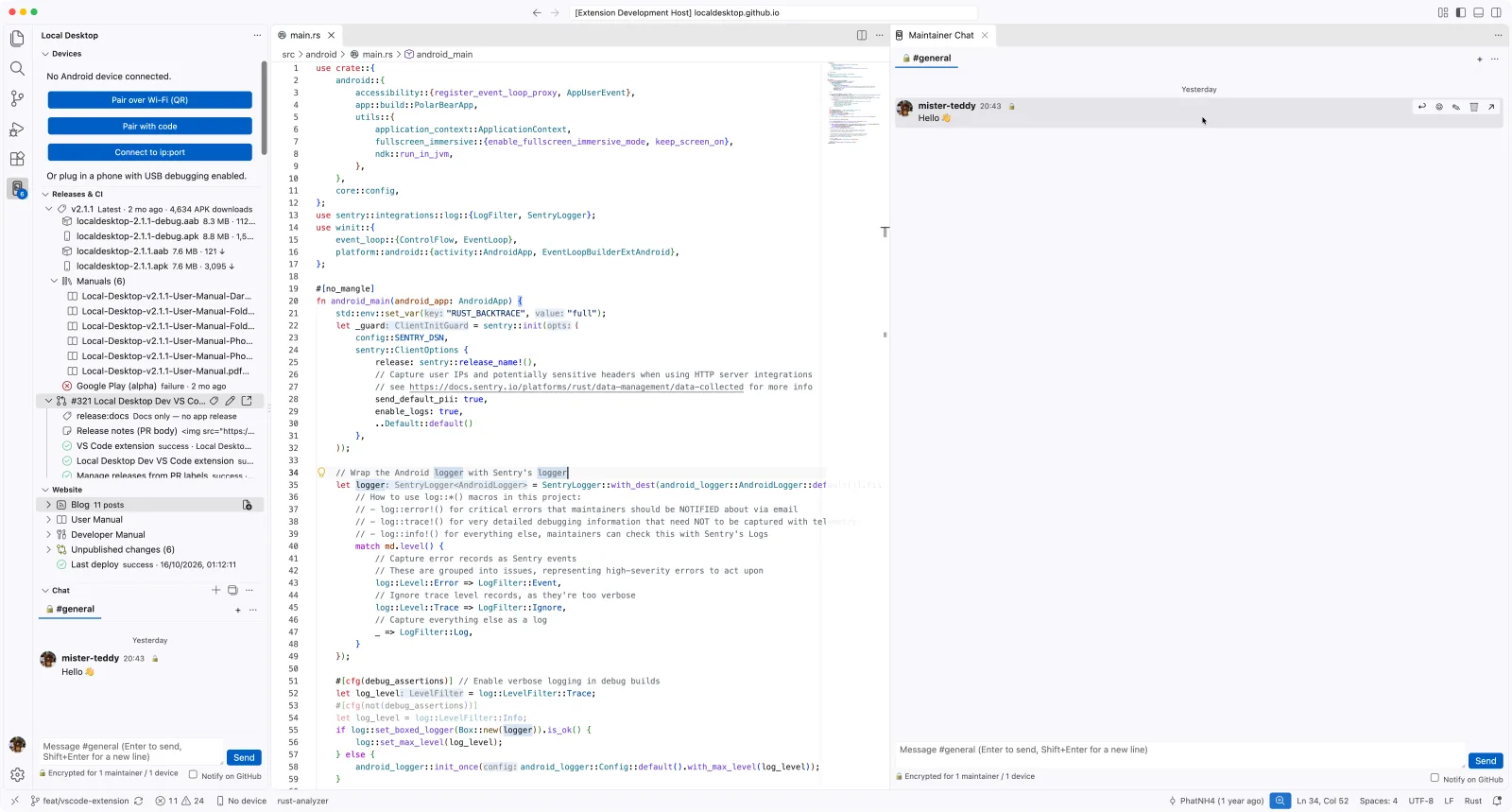Open the Manage gear in activity bar
Screen dimensions: 1512x812
click(17, 774)
